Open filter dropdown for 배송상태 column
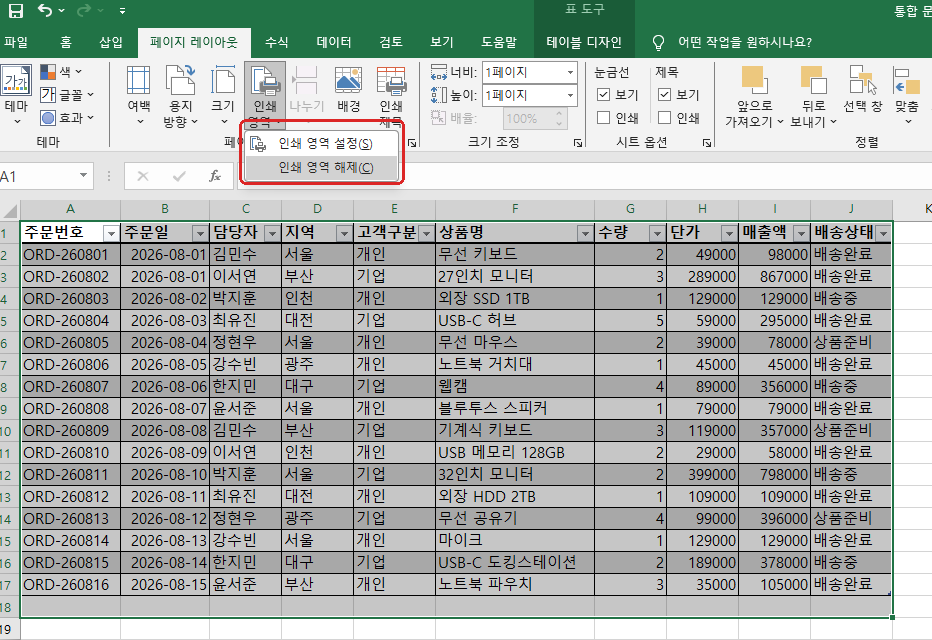This screenshot has height=640, width=932. point(883,234)
